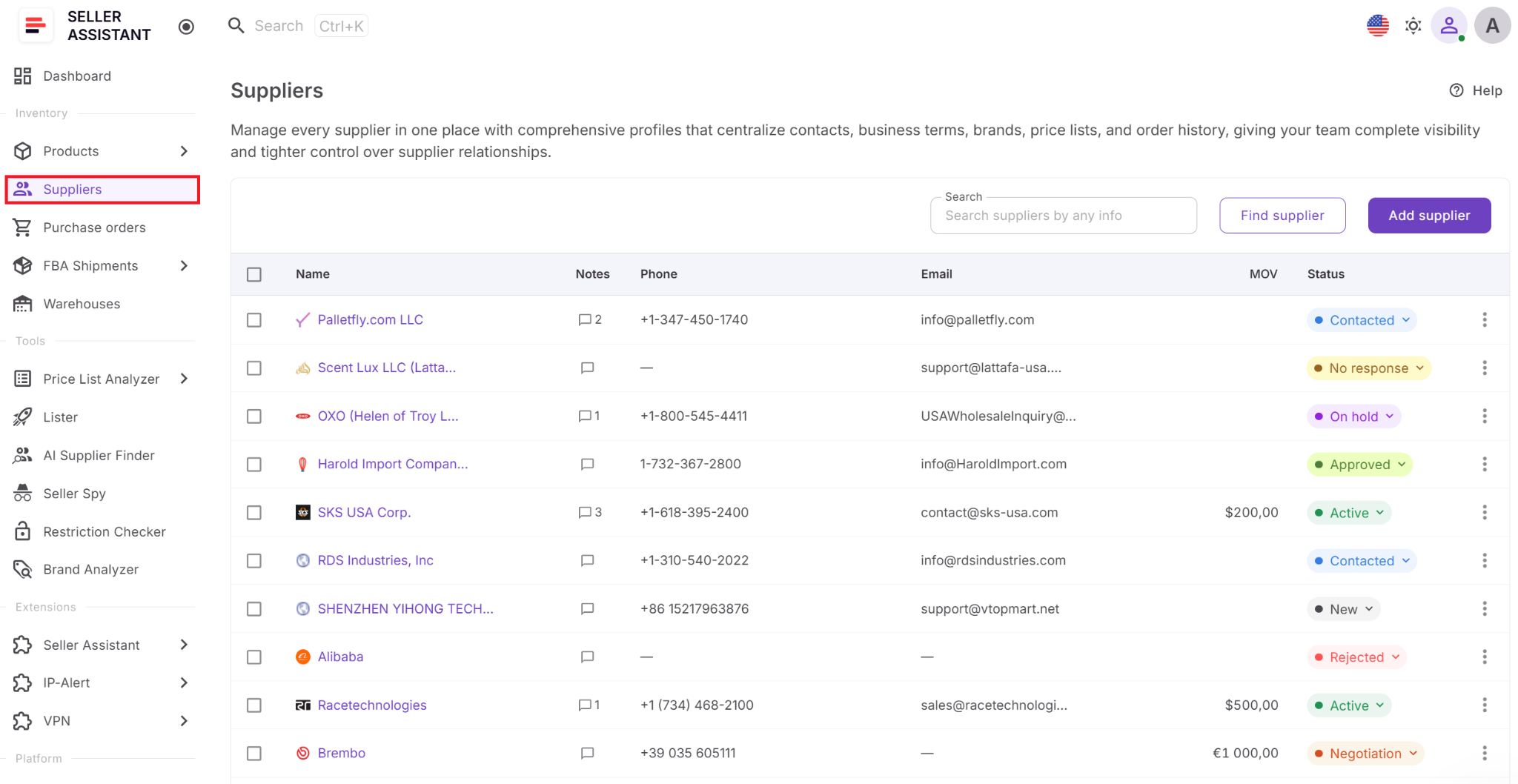Expand the Products submenu chevron

coord(184,151)
